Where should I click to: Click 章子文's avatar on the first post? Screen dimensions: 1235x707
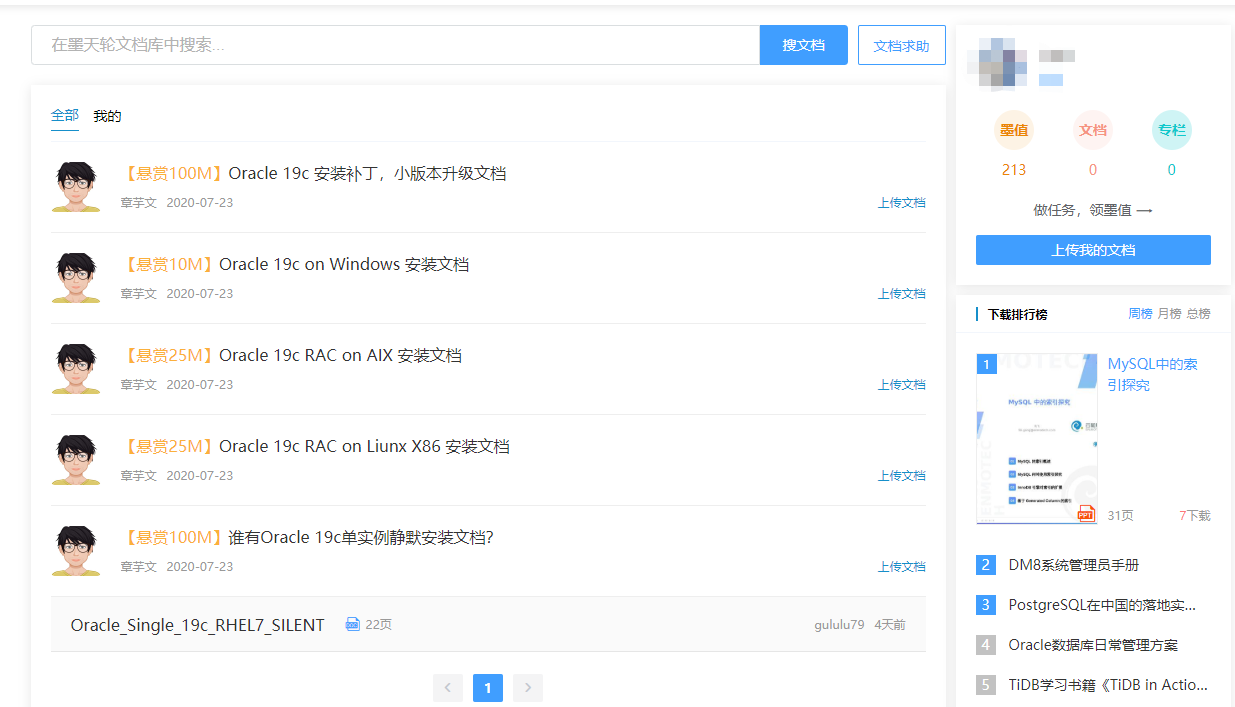point(75,187)
